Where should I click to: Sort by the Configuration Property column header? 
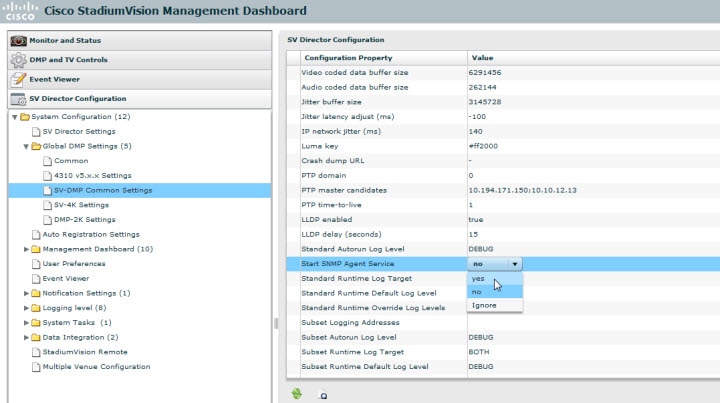tap(384, 58)
